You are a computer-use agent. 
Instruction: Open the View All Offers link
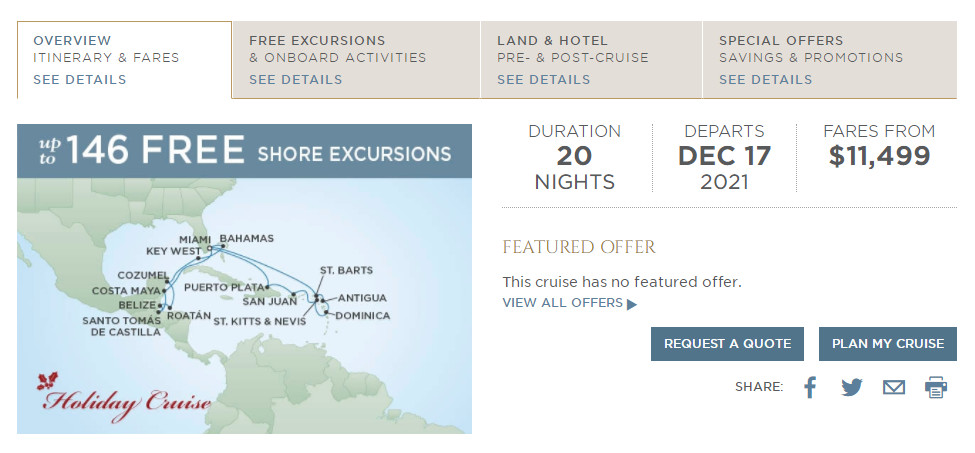562,303
